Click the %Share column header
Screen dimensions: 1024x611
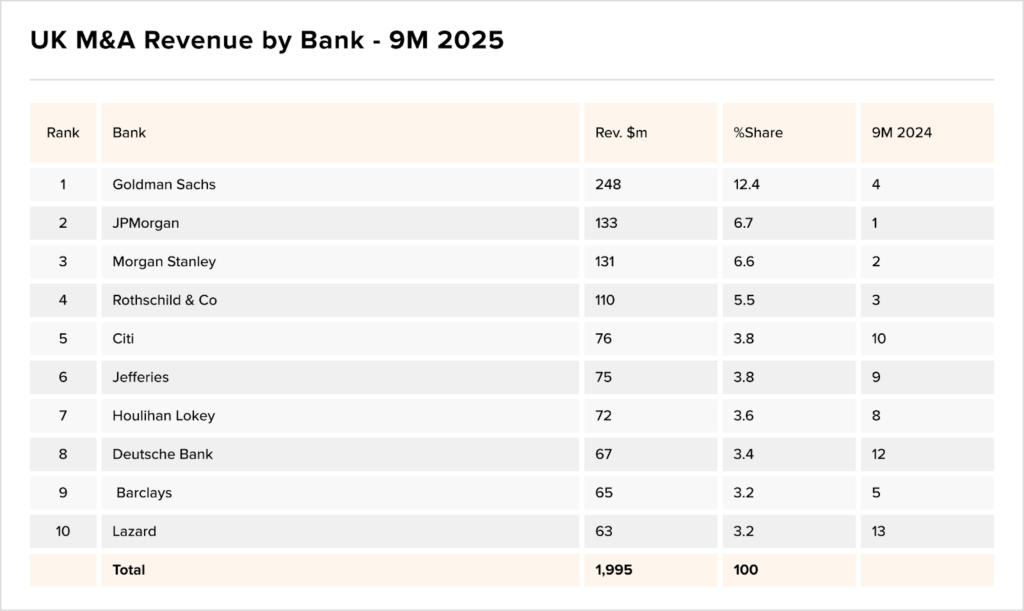[758, 133]
